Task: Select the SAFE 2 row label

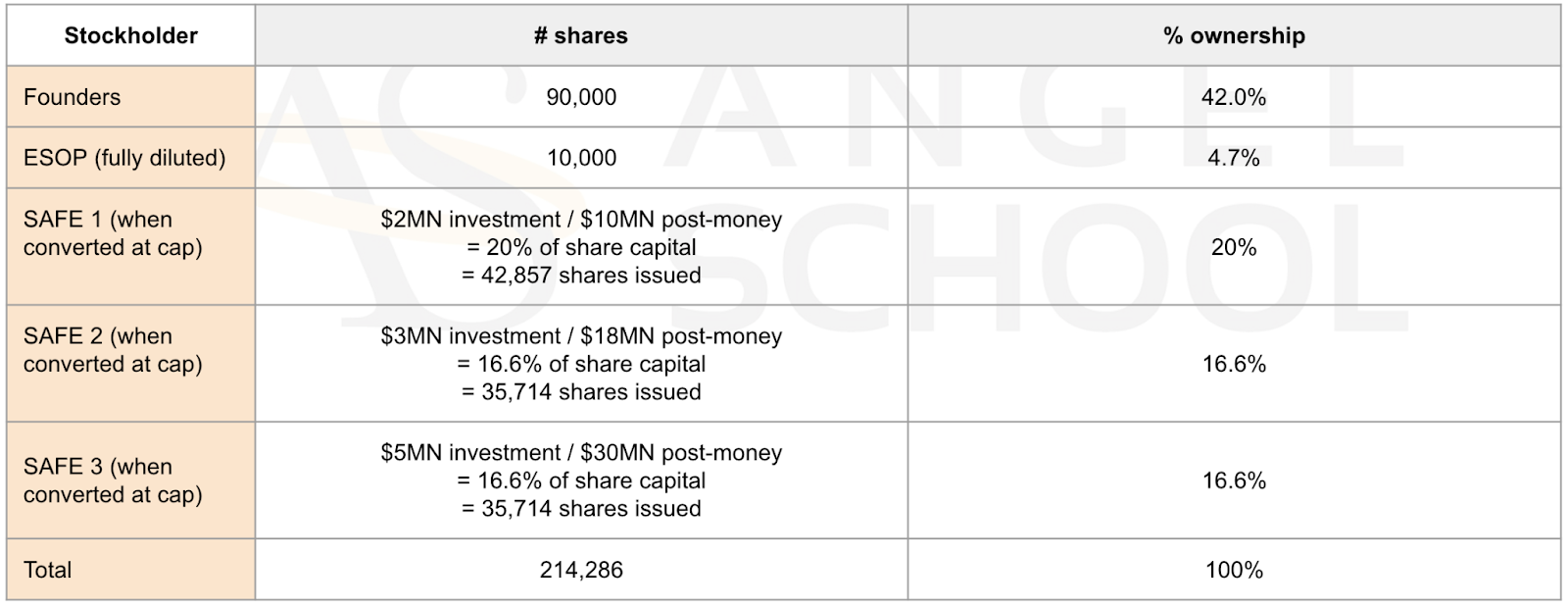Action: [130, 364]
